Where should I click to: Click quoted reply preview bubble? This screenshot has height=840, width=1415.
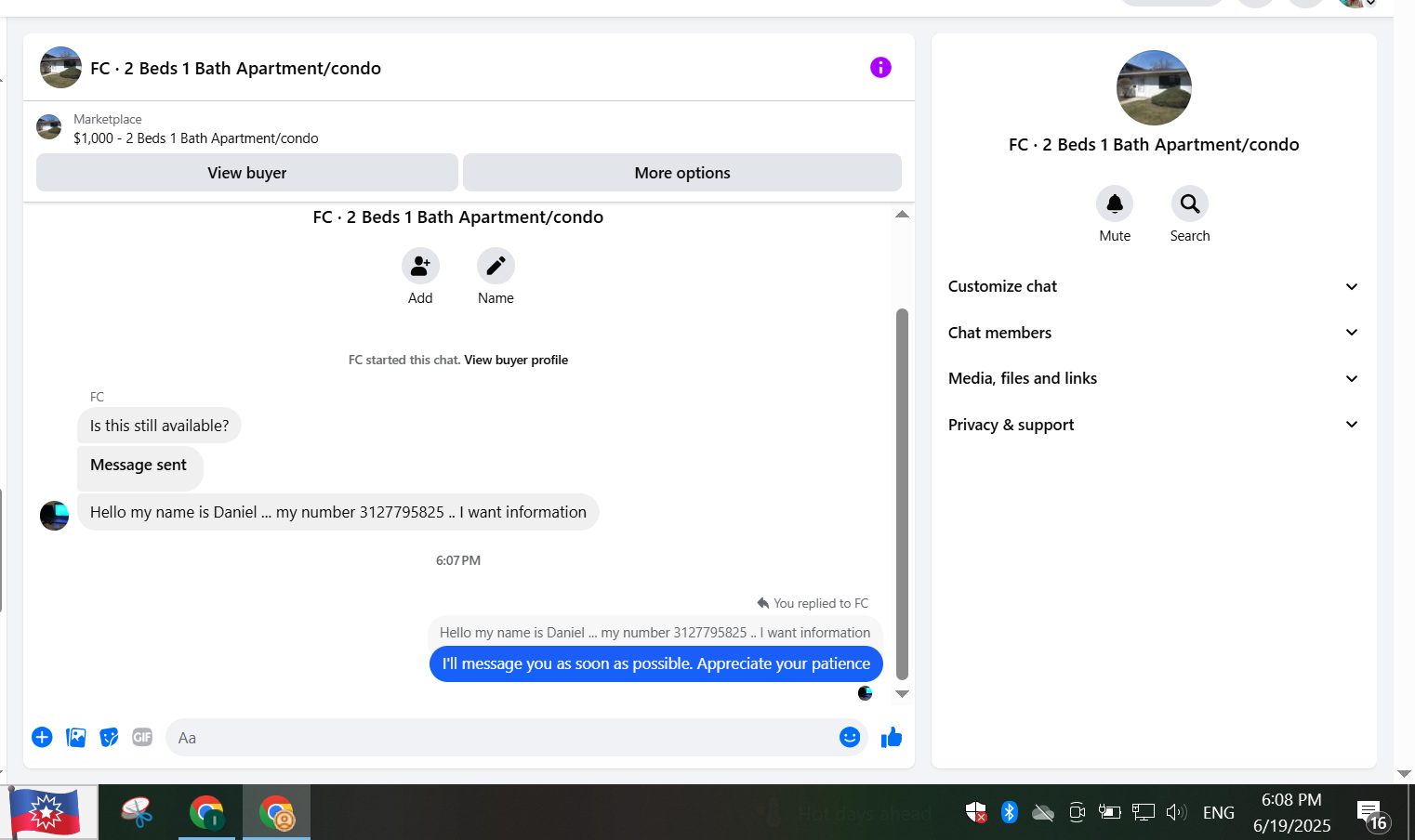click(655, 633)
